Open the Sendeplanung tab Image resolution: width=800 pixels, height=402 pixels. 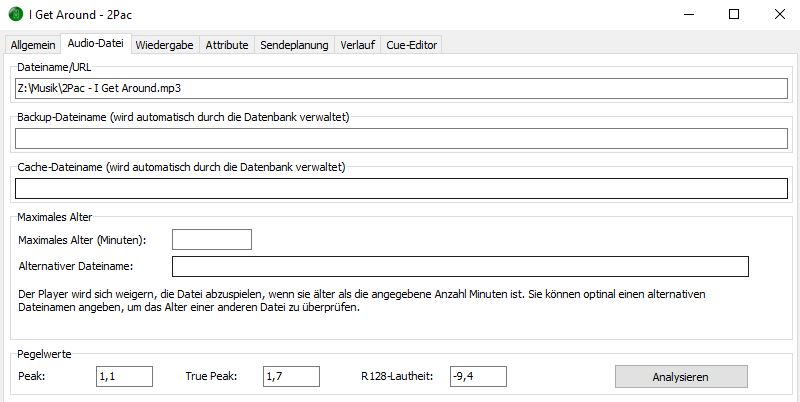coord(295,45)
